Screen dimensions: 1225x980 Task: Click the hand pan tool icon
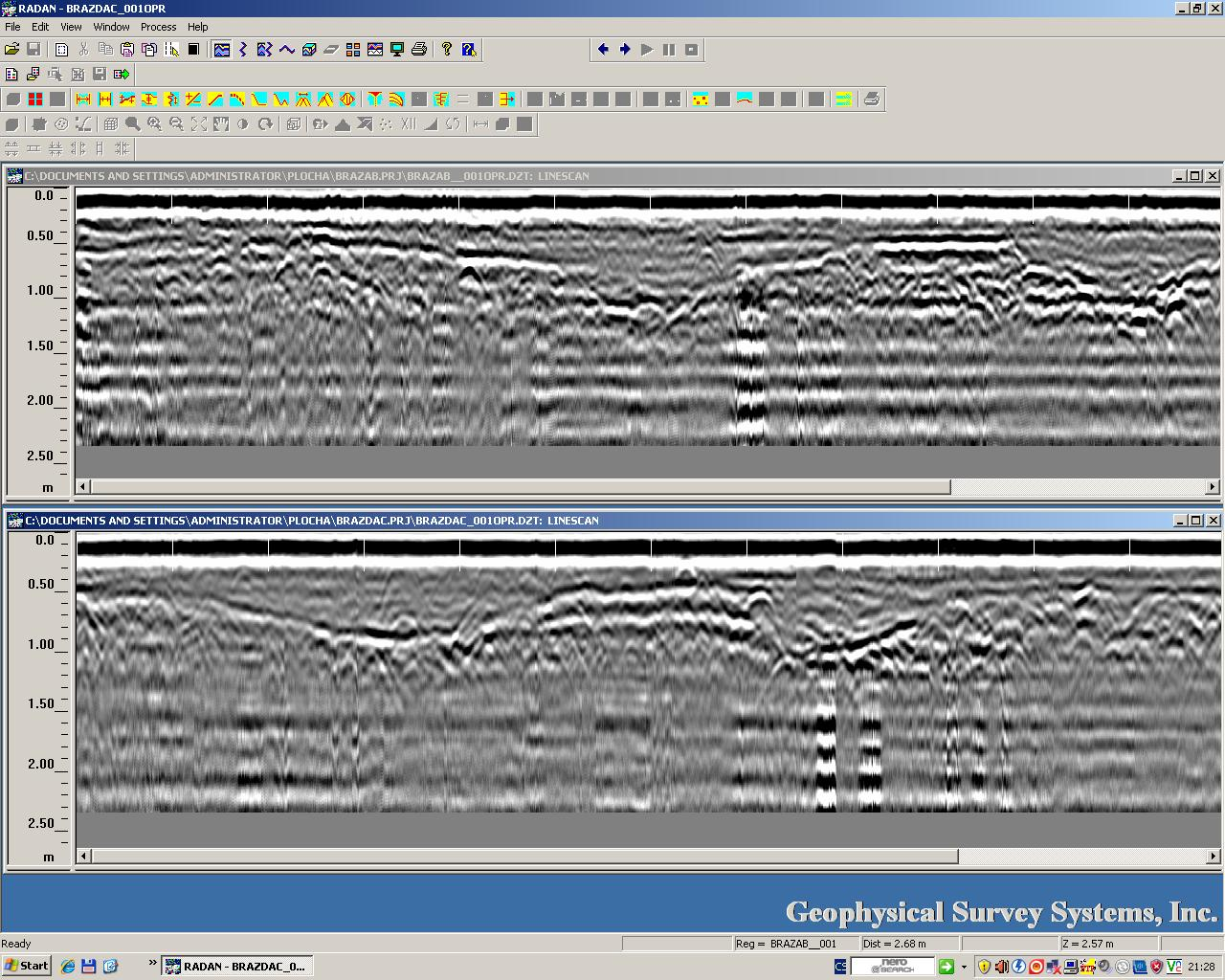pos(221,123)
